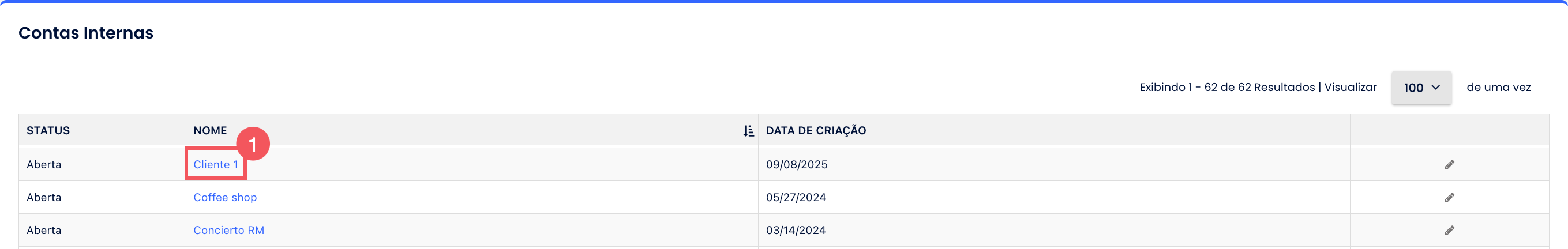
Task: Click the edit pencil for Coffee shop
Action: 1449,197
